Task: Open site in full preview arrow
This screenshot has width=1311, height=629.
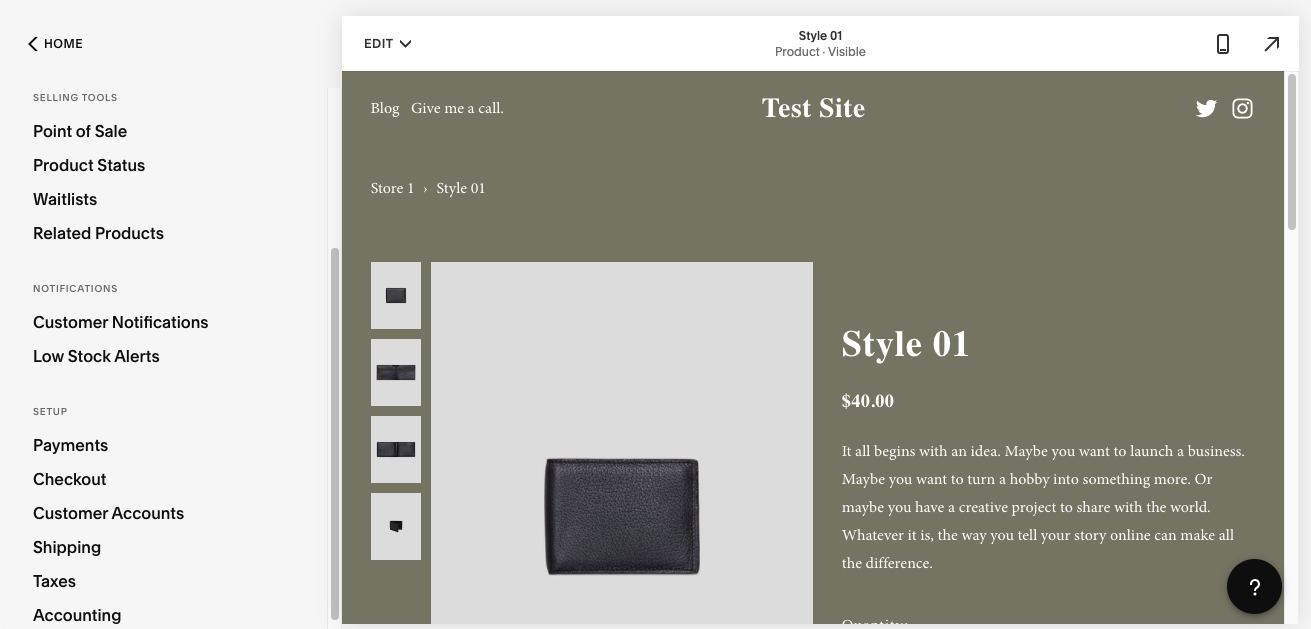Action: [x=1271, y=44]
